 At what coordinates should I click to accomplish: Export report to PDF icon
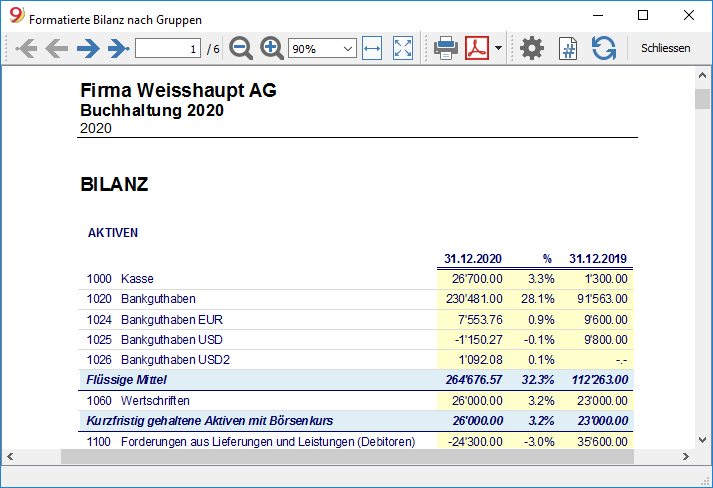[x=477, y=48]
